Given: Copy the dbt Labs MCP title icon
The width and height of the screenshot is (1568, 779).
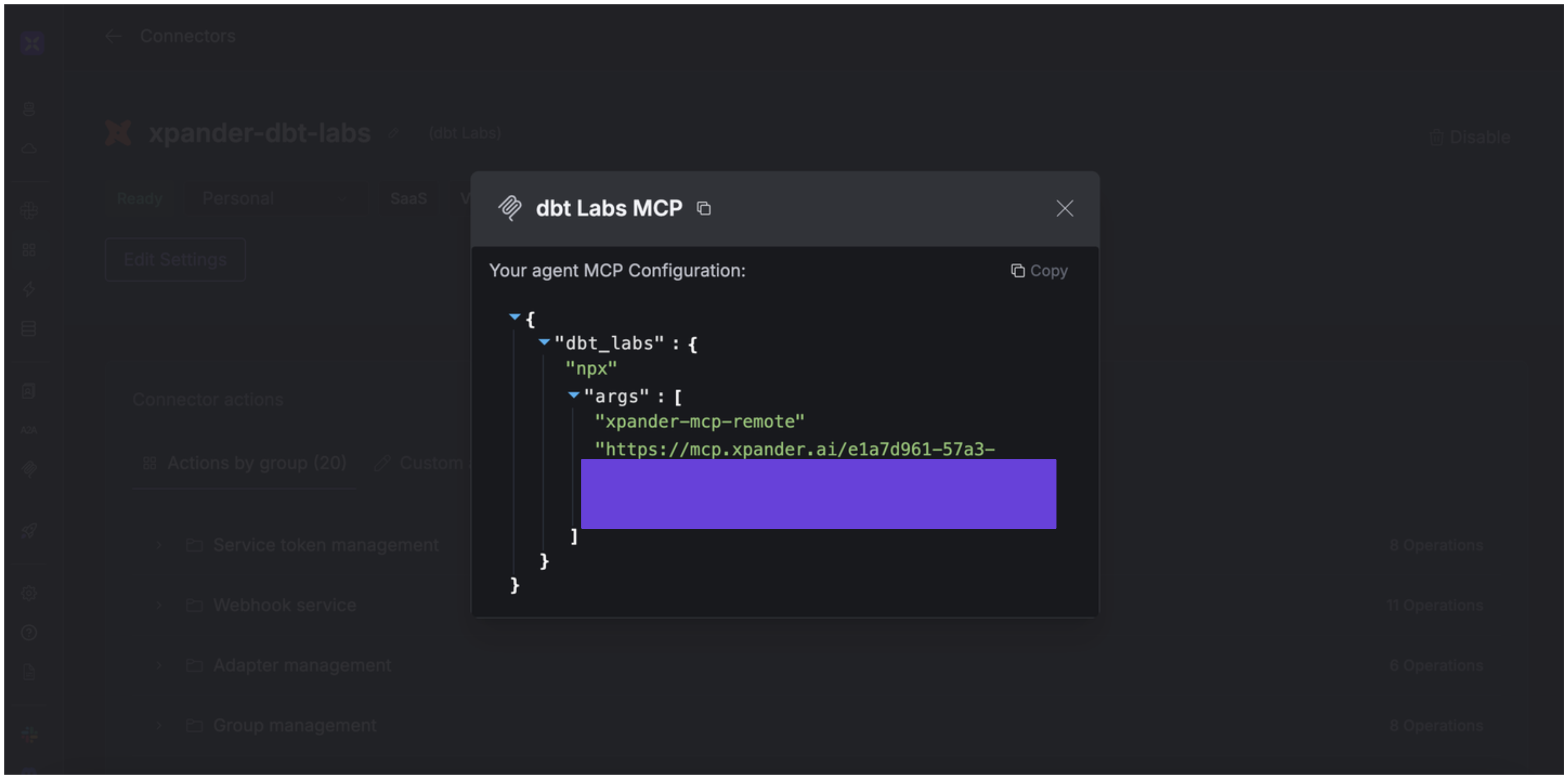Looking at the screenshot, I should pos(704,209).
